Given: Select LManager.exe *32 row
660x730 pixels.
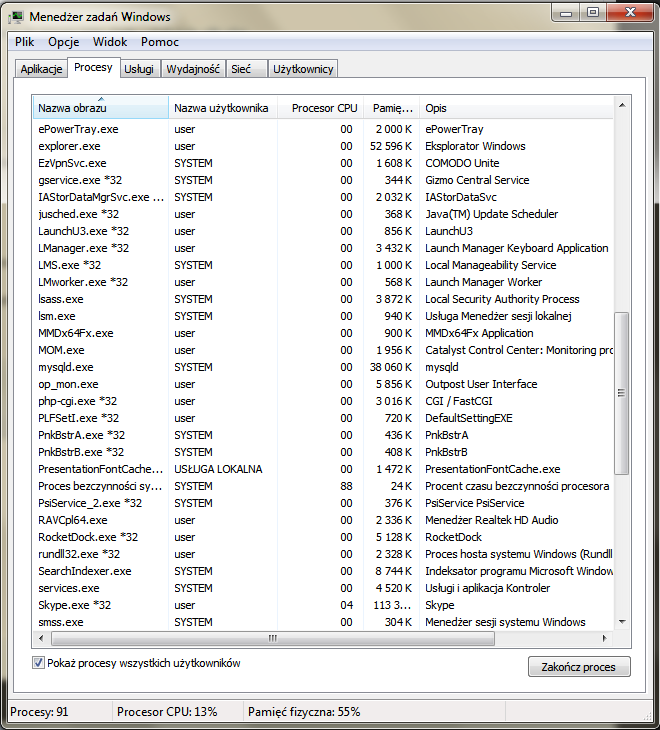Looking at the screenshot, I should pos(323,248).
